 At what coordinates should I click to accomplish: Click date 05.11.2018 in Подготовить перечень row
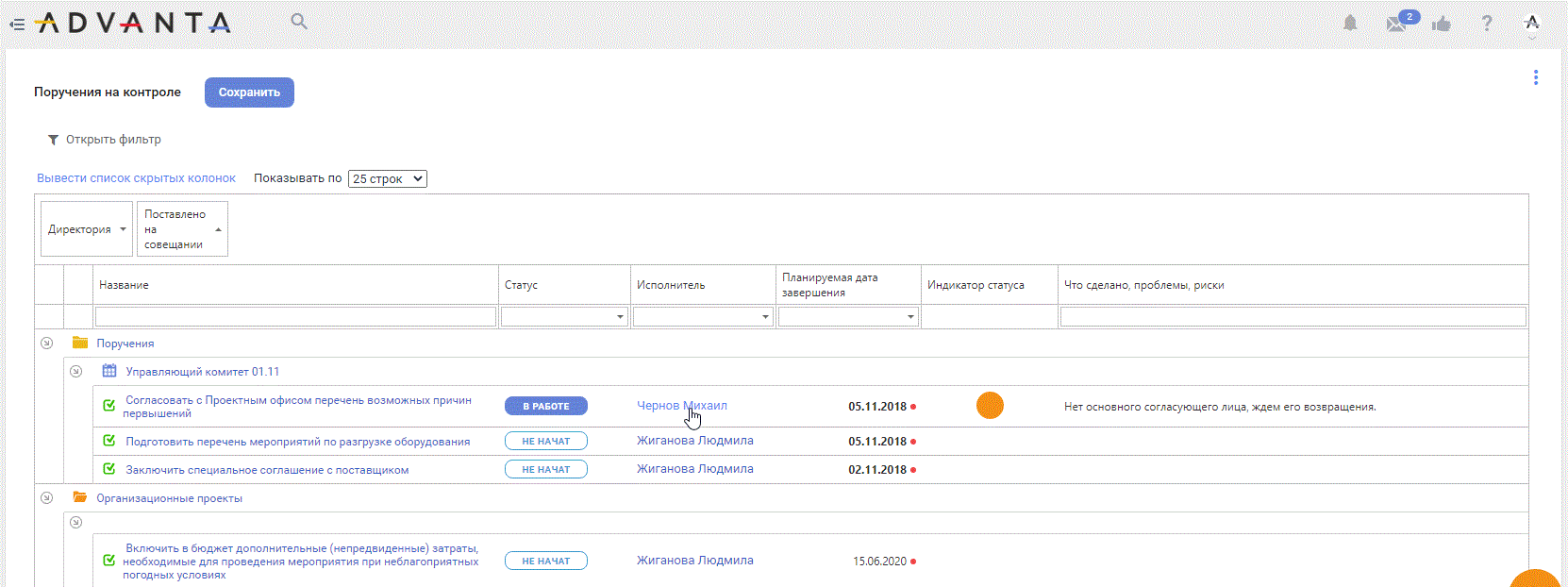coord(877,442)
